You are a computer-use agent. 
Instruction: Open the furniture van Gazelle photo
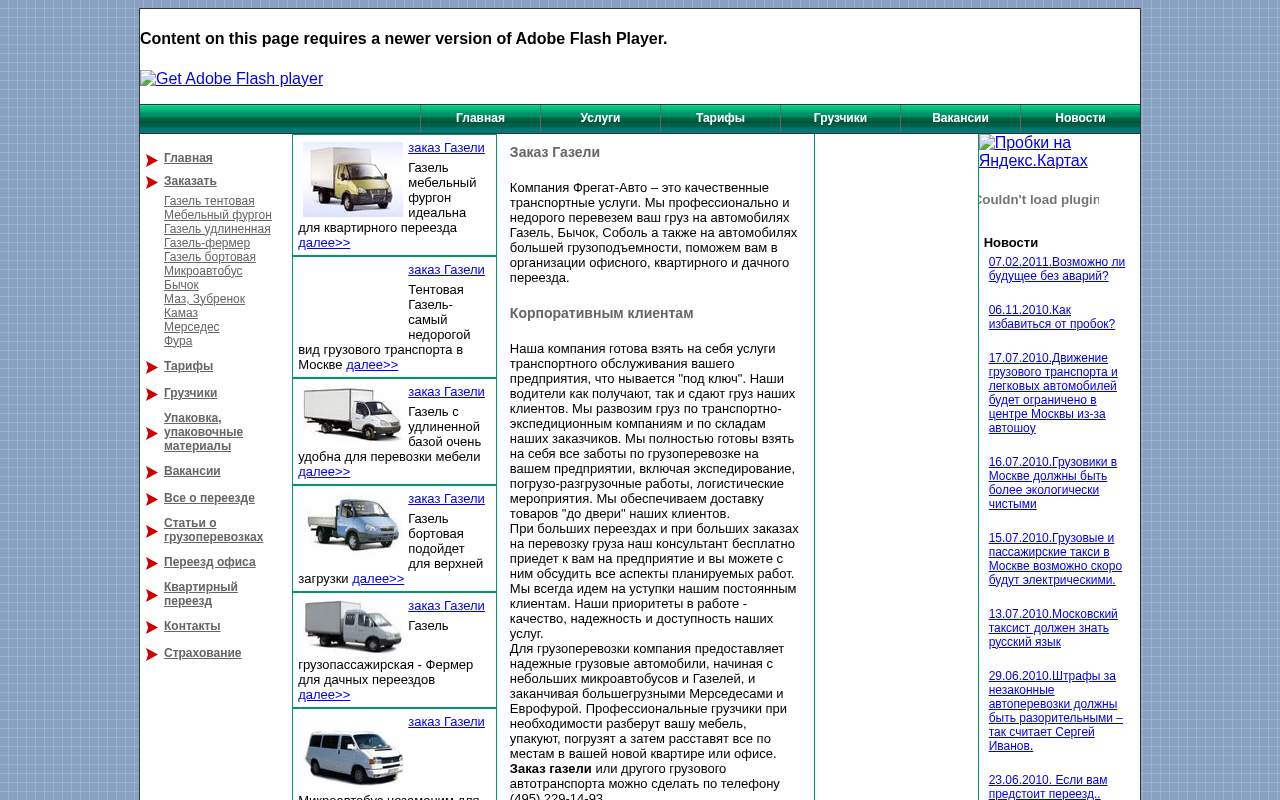pyautogui.click(x=353, y=180)
